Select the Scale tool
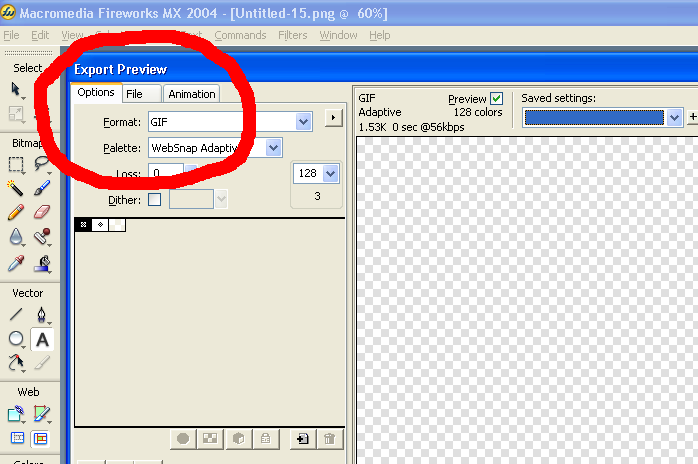The width and height of the screenshot is (698, 464). [16, 114]
